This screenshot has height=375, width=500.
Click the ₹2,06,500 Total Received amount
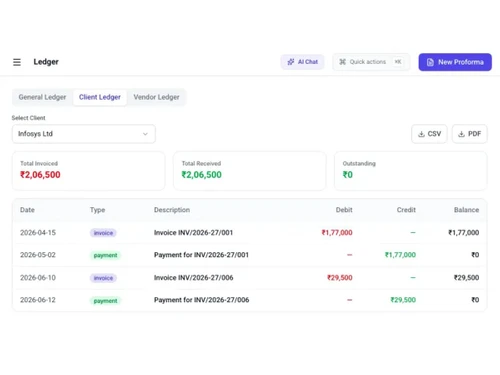pos(201,175)
